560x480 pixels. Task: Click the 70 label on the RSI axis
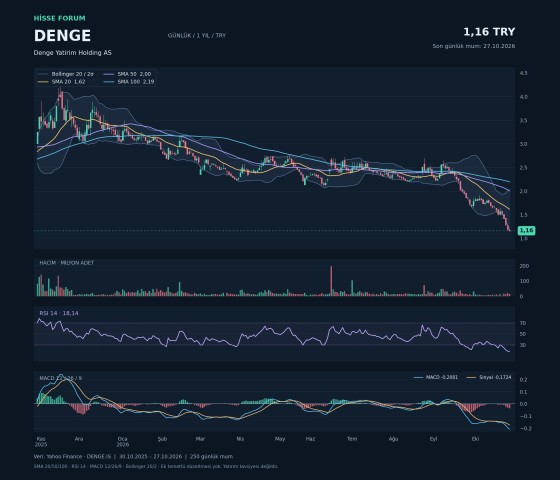click(523, 323)
